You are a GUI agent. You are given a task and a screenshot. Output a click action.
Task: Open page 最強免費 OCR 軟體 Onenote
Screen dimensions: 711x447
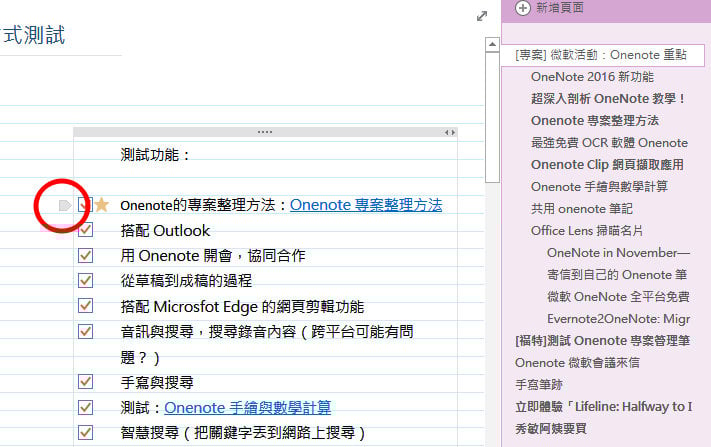point(609,143)
